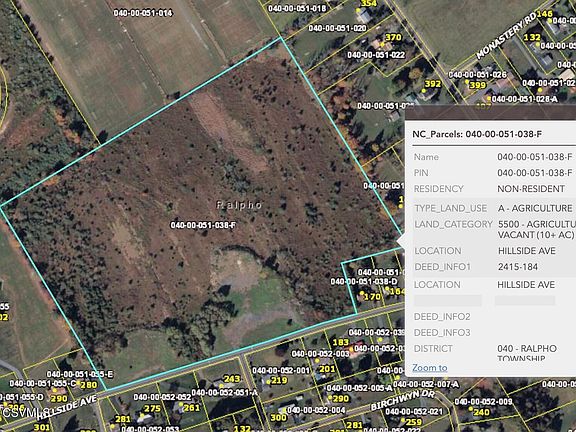Click the yellow address marker 183

(341, 342)
